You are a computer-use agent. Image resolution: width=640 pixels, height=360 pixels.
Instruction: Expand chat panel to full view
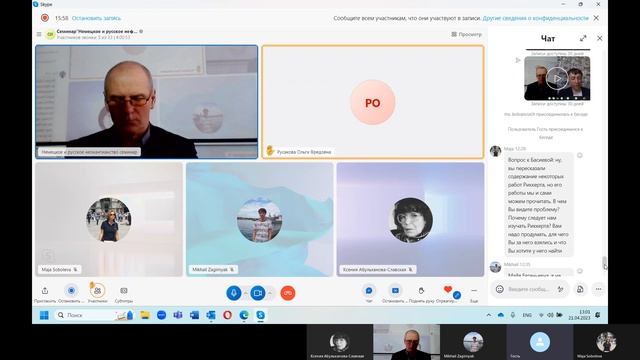coord(583,38)
